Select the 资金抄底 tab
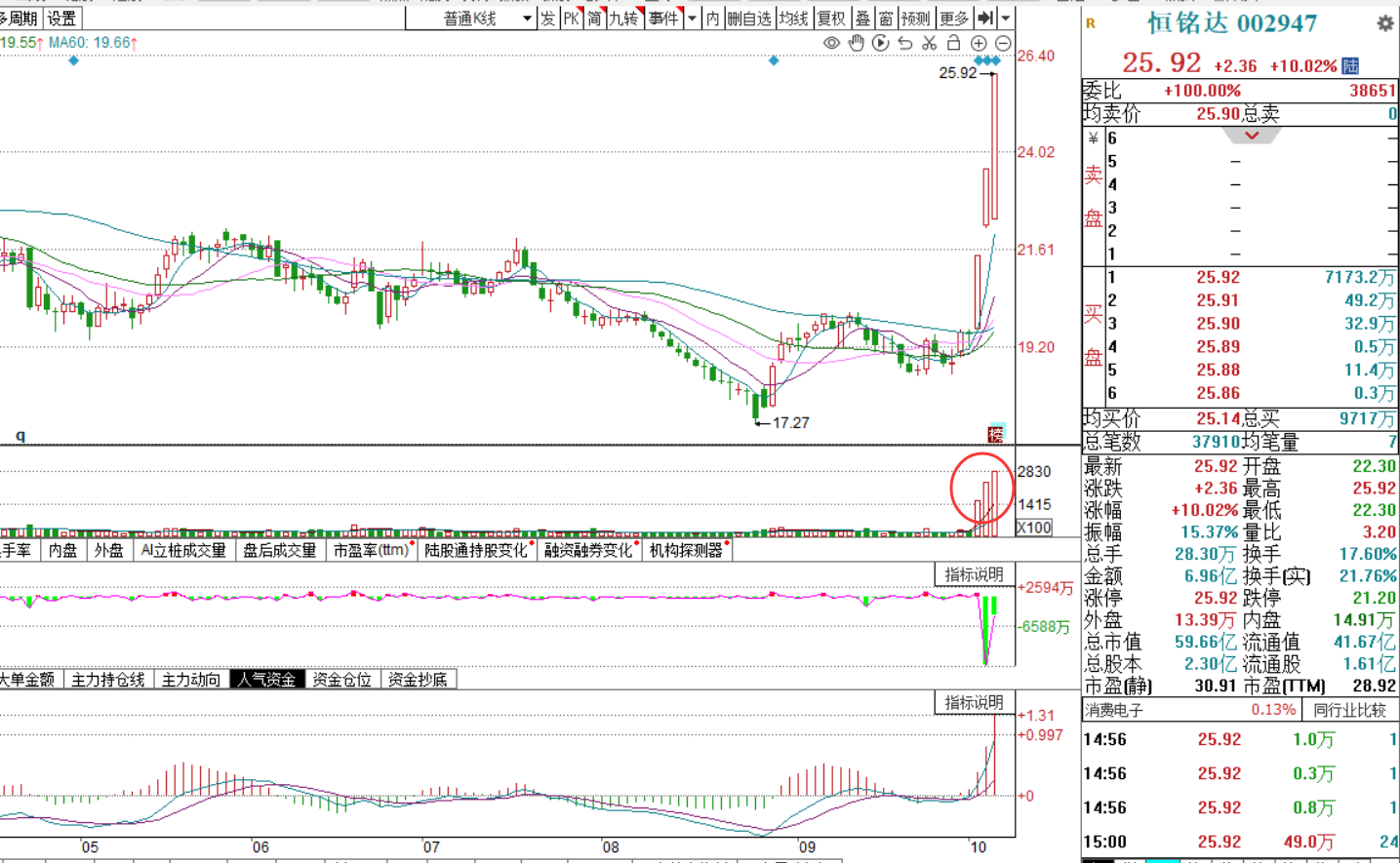 coord(418,680)
